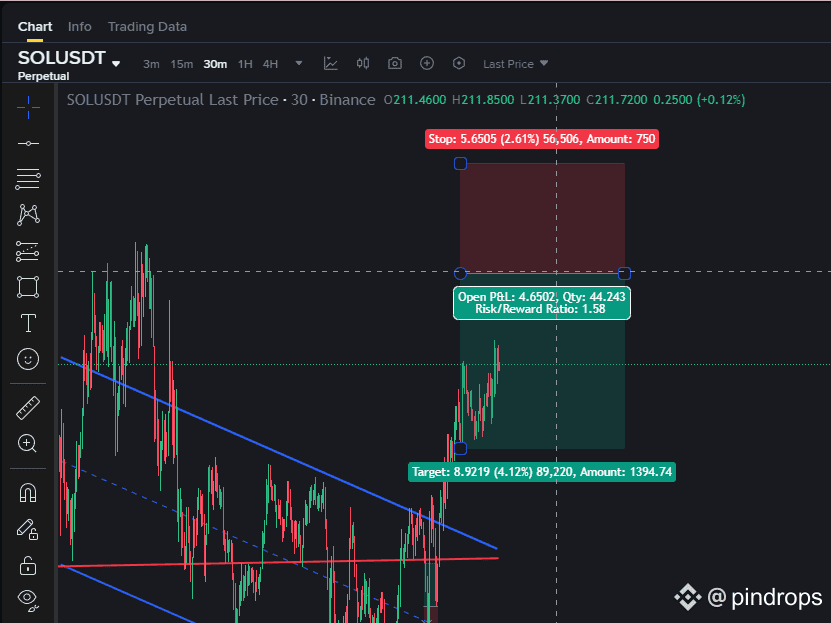Screen dimensions: 831x623
Task: Click the entry-level left circle handle
Action: tap(461, 273)
